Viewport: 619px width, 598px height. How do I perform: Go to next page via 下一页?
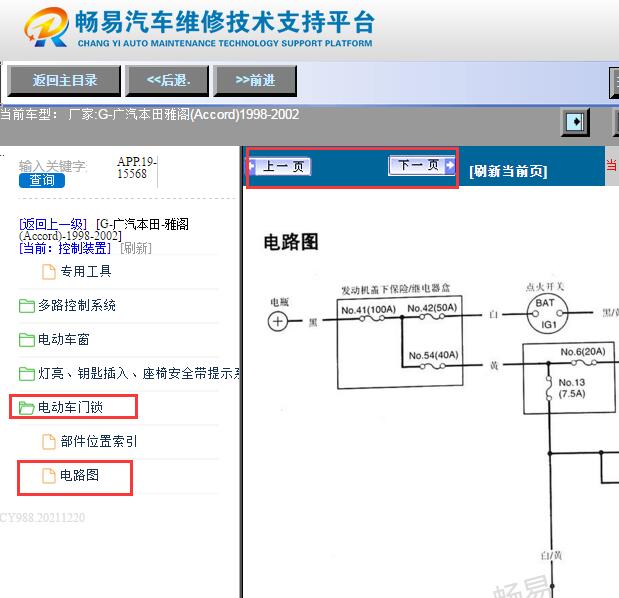tap(422, 165)
